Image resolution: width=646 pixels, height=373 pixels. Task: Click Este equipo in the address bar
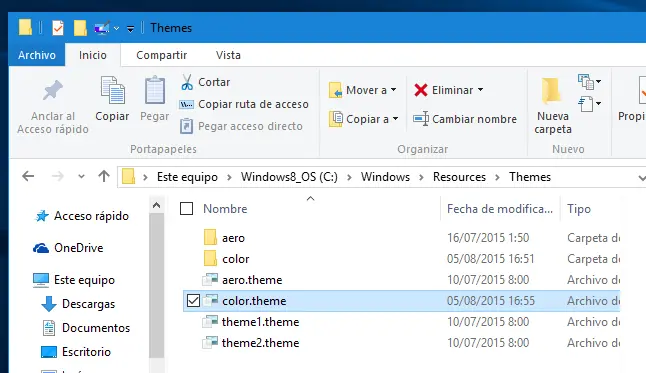pos(187,177)
